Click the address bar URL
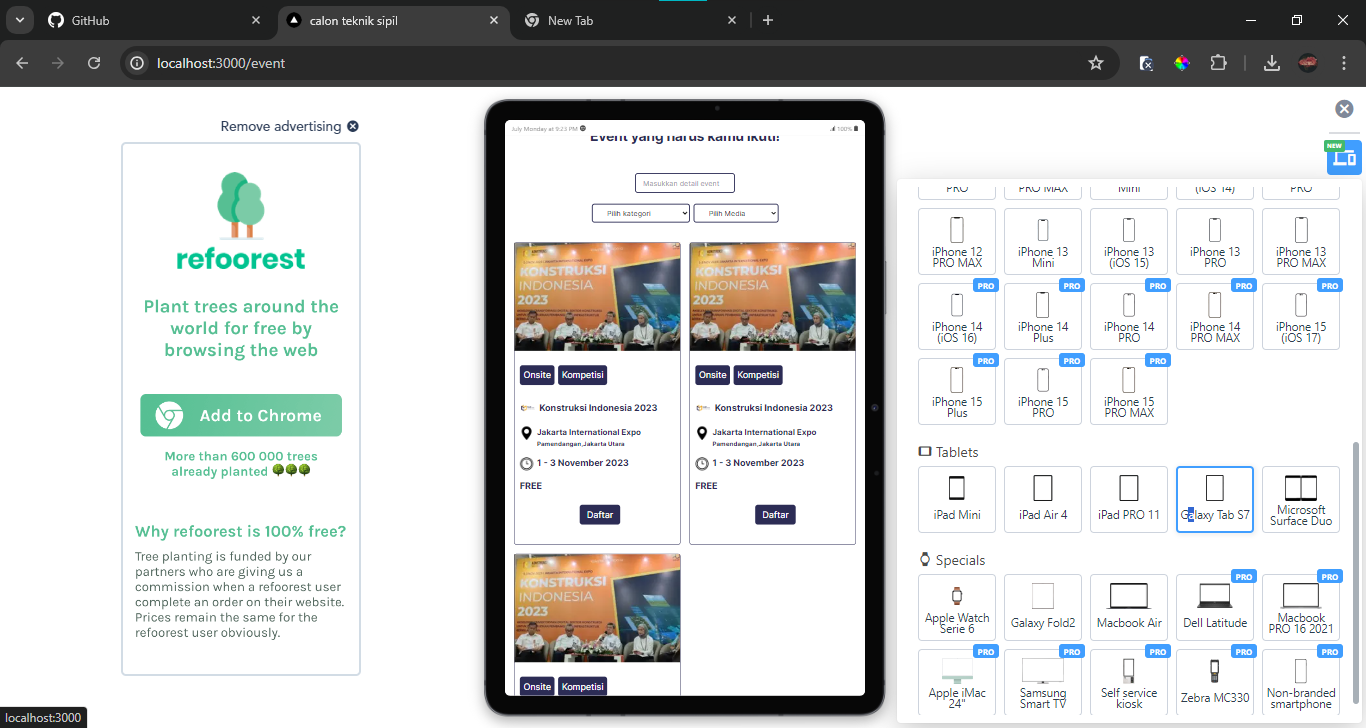This screenshot has width=1366, height=728. tap(221, 63)
